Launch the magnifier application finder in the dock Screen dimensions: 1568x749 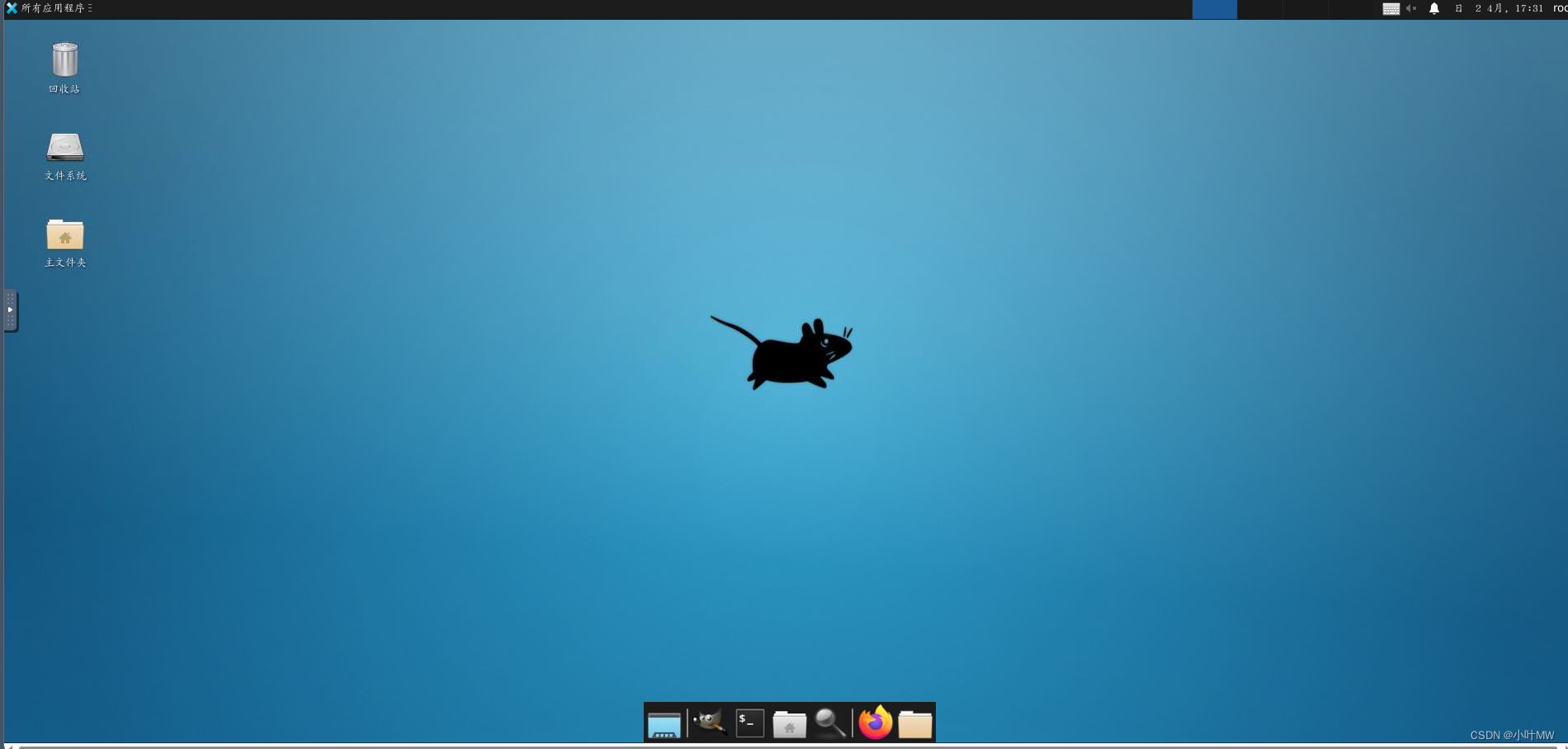coord(830,723)
